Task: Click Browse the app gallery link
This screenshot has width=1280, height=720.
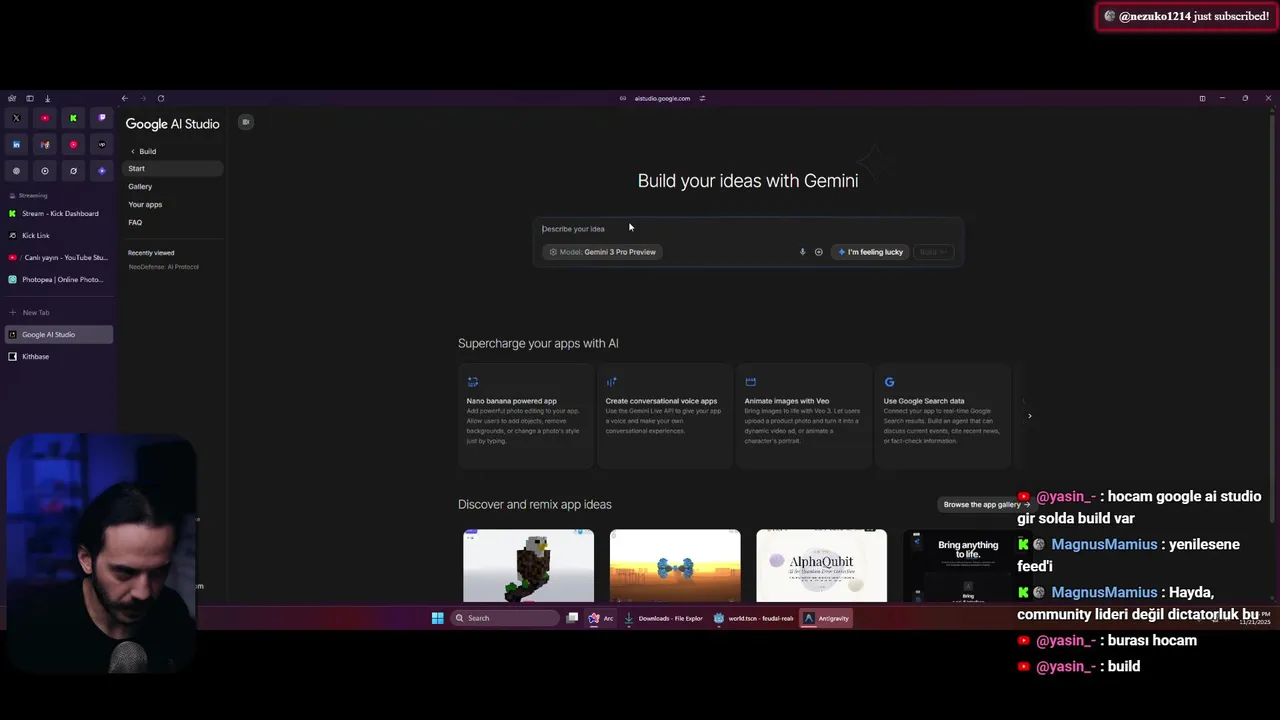Action: 986,504
